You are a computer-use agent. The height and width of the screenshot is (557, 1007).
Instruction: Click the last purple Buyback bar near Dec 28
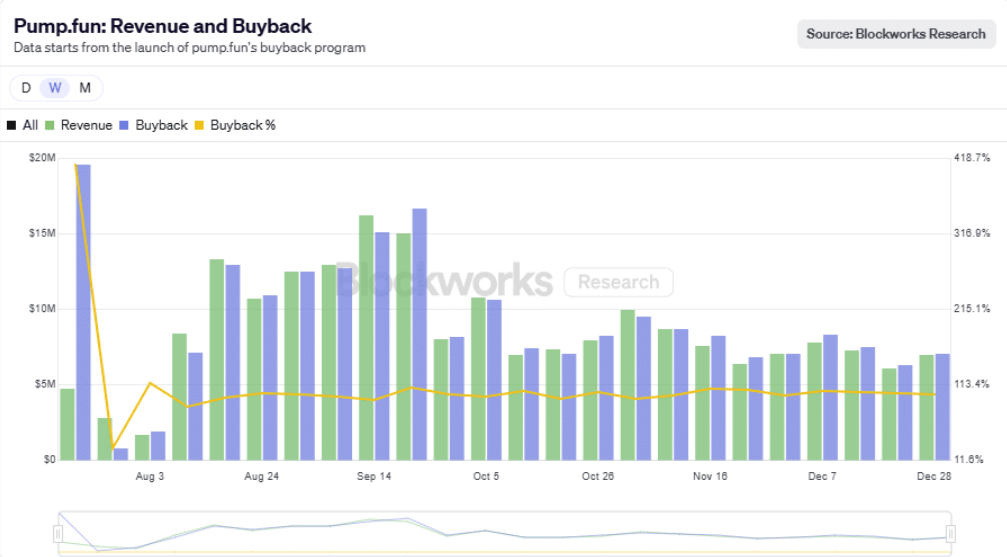(x=942, y=407)
